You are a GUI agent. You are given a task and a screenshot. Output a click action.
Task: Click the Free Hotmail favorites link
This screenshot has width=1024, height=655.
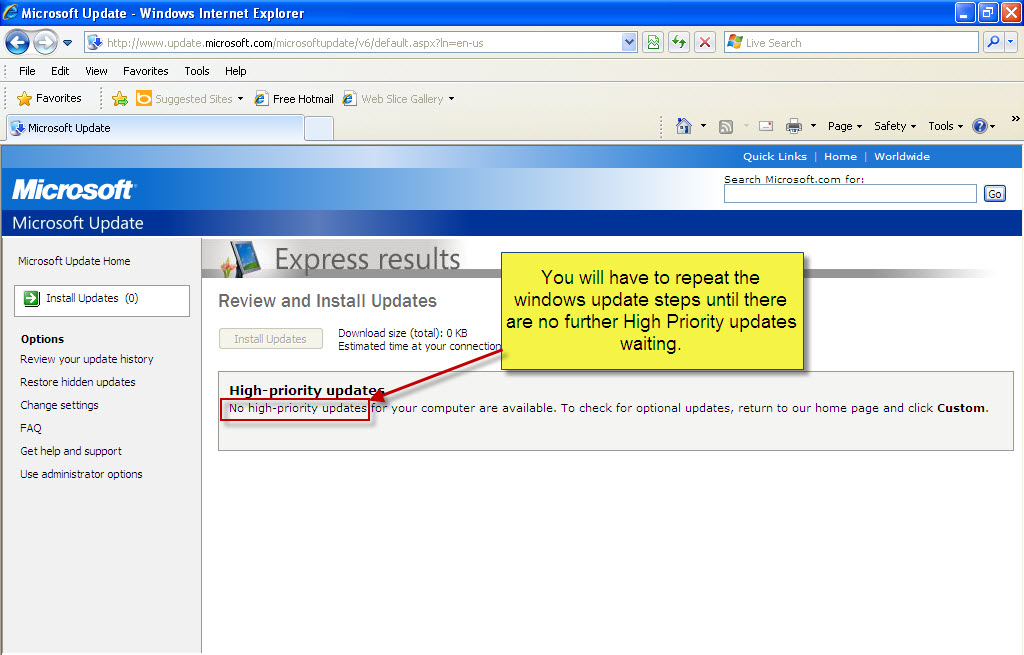point(294,99)
